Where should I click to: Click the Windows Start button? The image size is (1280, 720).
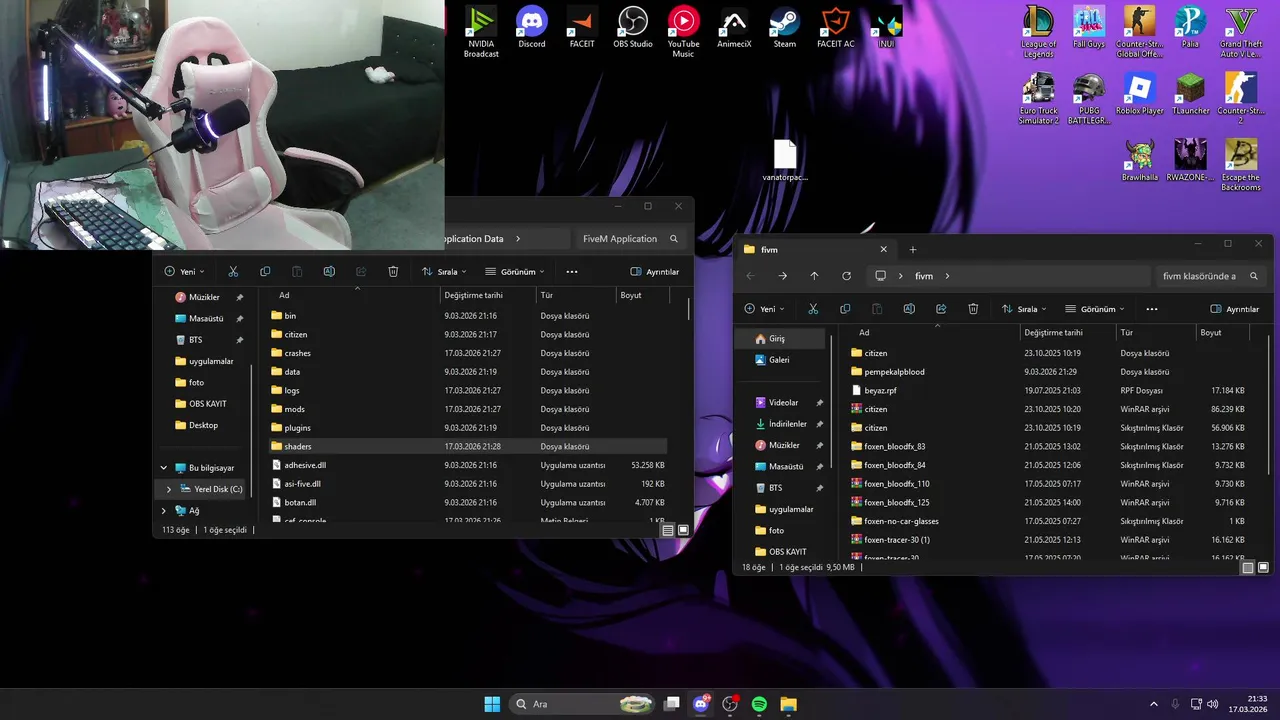pyautogui.click(x=492, y=704)
